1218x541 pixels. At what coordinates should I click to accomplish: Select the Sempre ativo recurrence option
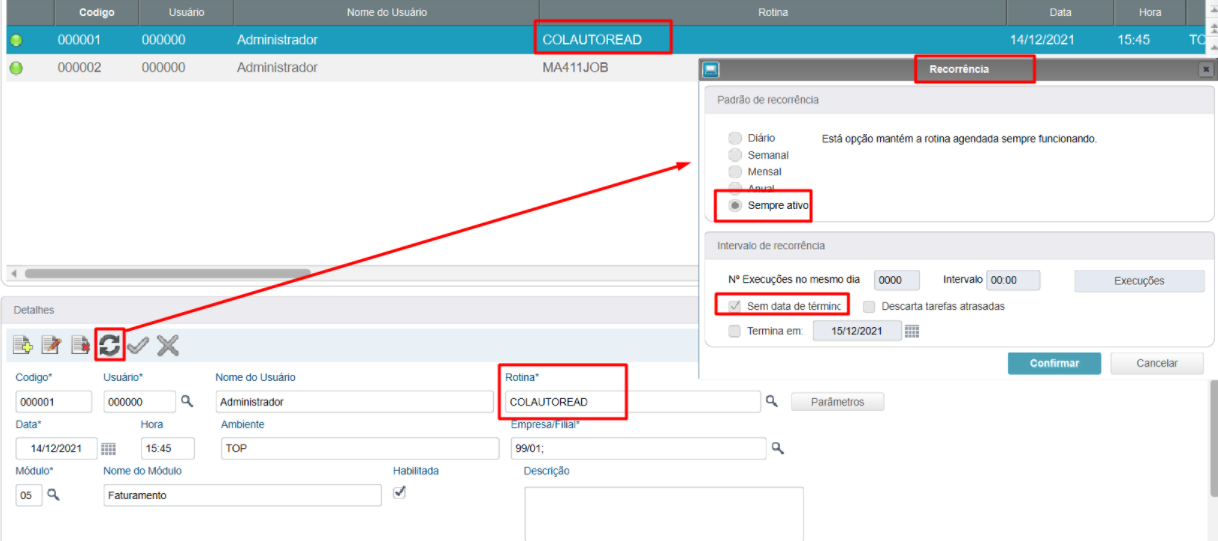click(735, 205)
